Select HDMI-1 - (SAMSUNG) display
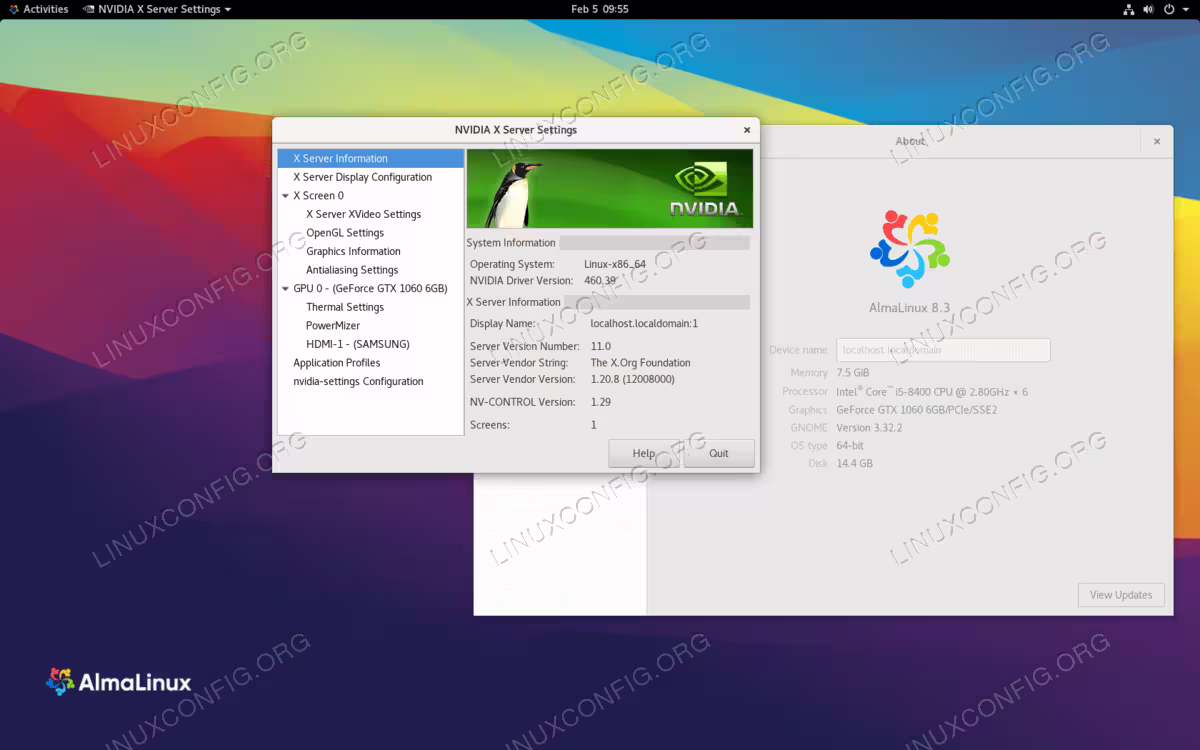Viewport: 1200px width, 750px height. pyautogui.click(x=358, y=344)
